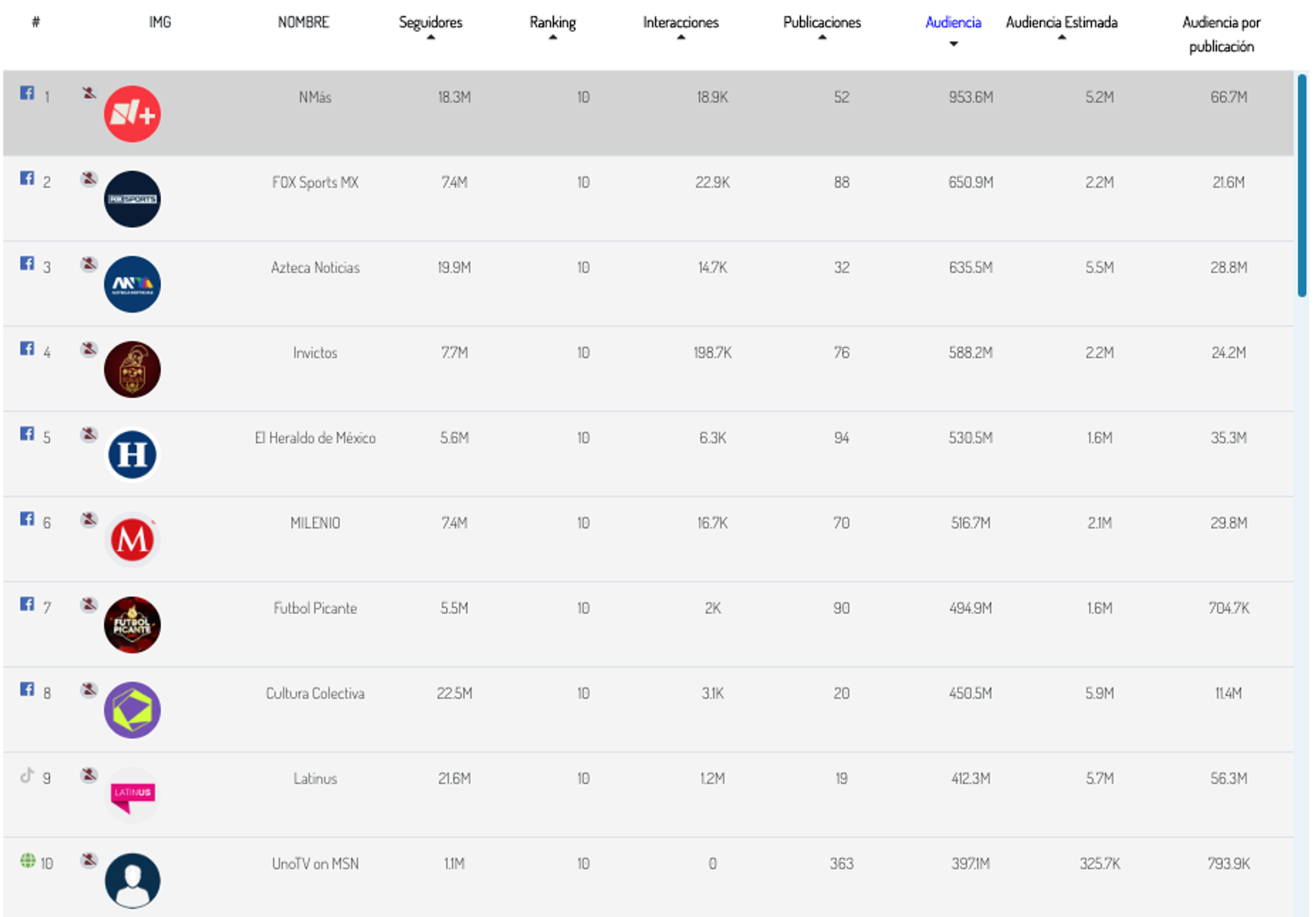Click the blue Audiencia column header
The width and height of the screenshot is (1316, 917).
953,22
